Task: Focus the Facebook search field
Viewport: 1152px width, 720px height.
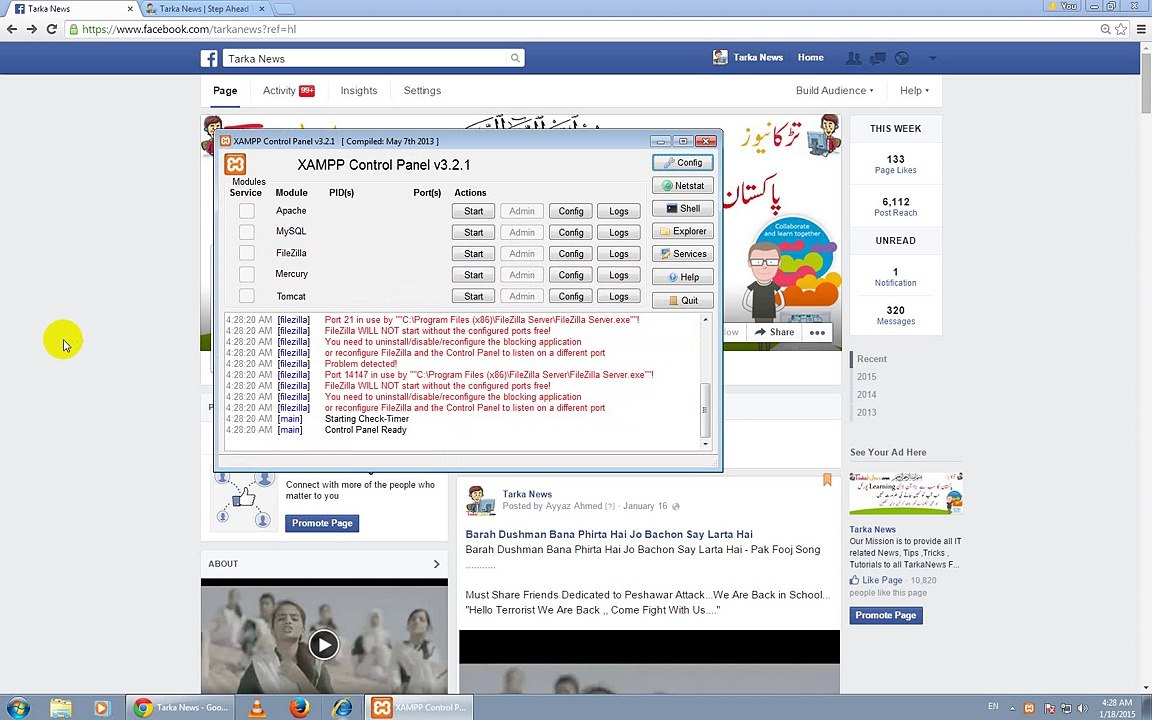Action: pos(366,58)
